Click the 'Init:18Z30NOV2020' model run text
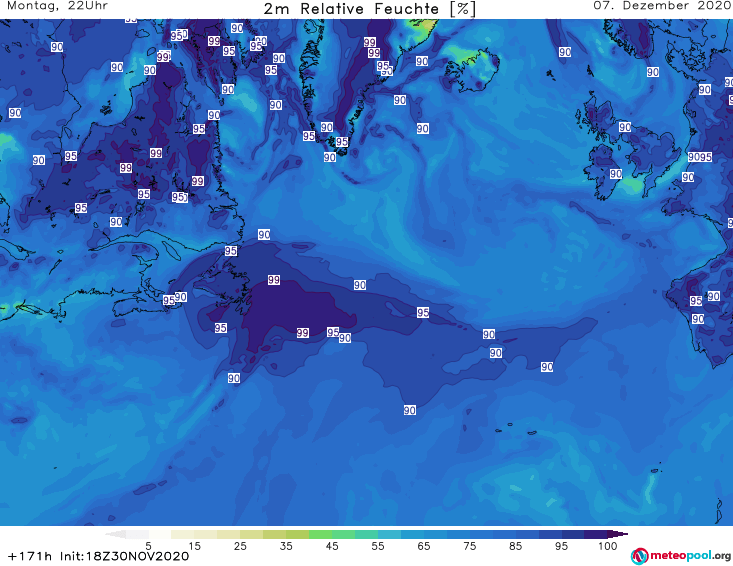 [x=124, y=556]
